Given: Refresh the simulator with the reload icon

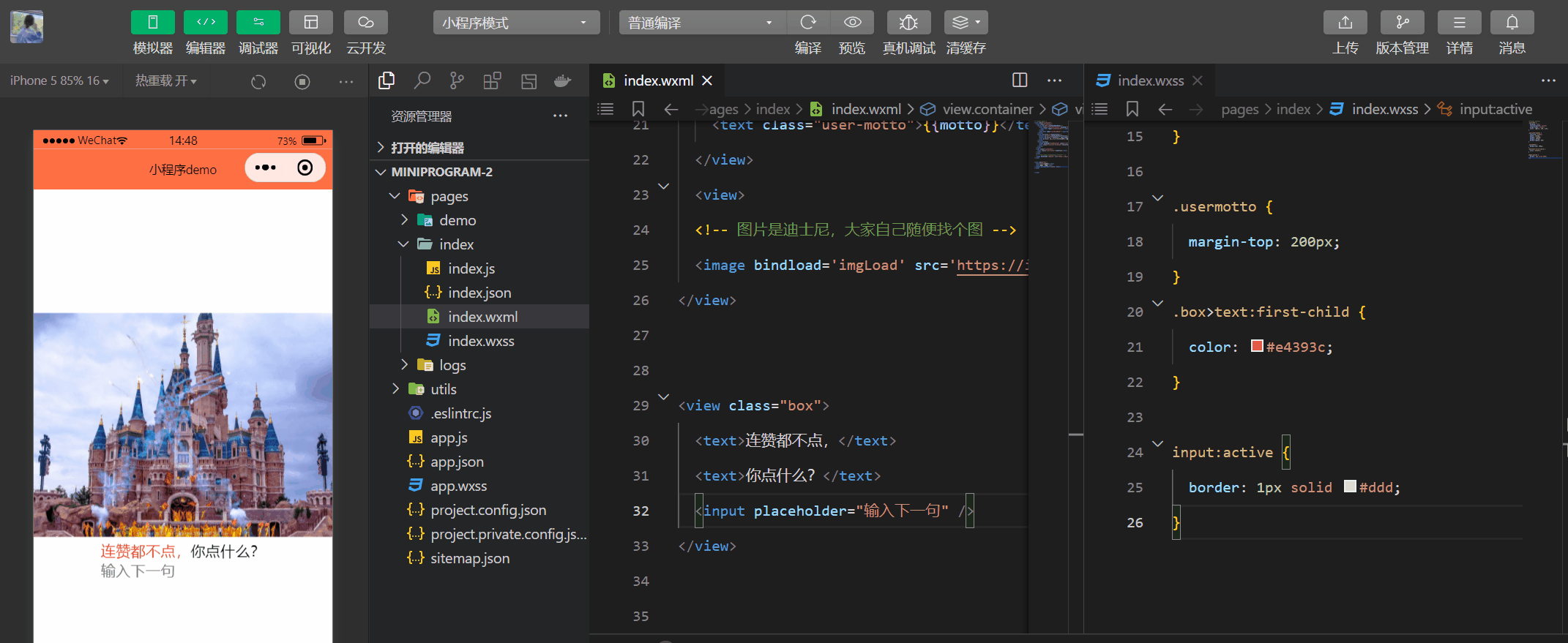Looking at the screenshot, I should point(258,82).
